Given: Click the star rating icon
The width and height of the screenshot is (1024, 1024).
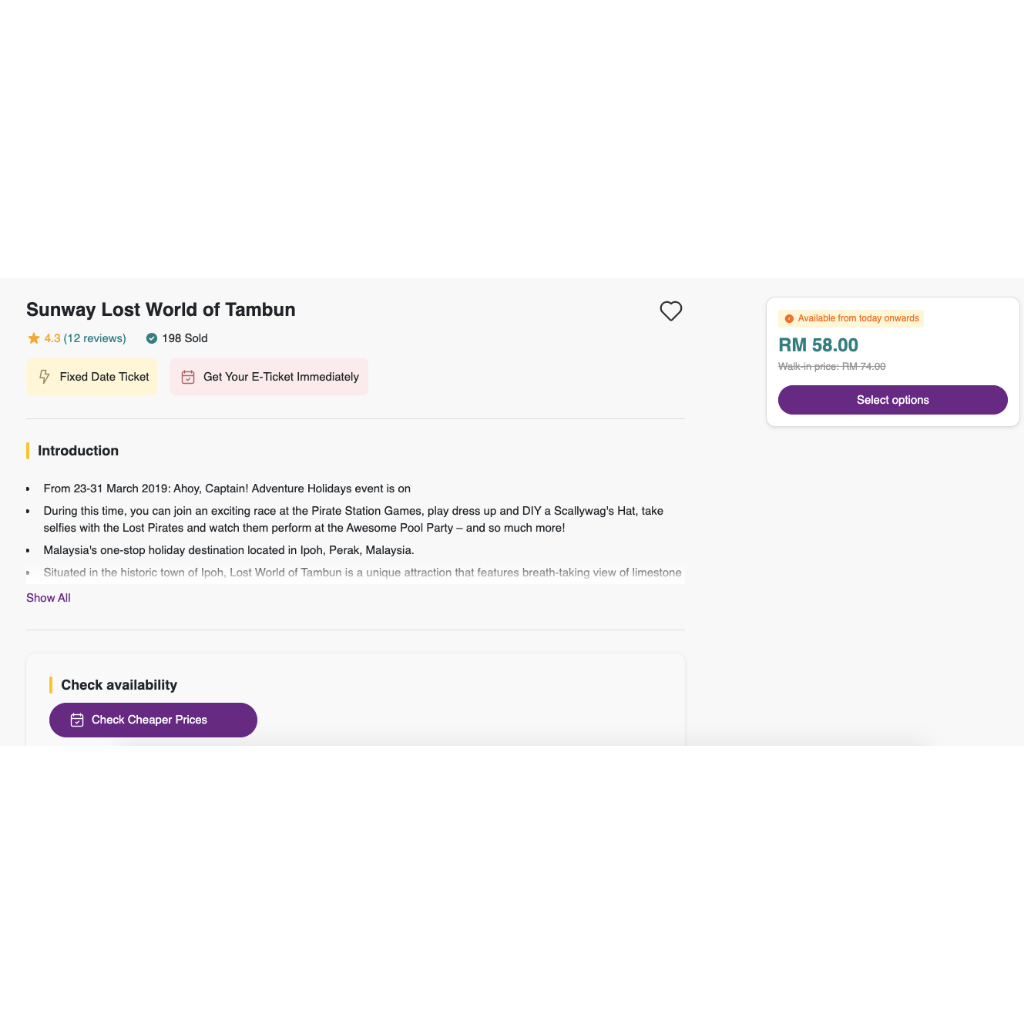Looking at the screenshot, I should pos(32,338).
